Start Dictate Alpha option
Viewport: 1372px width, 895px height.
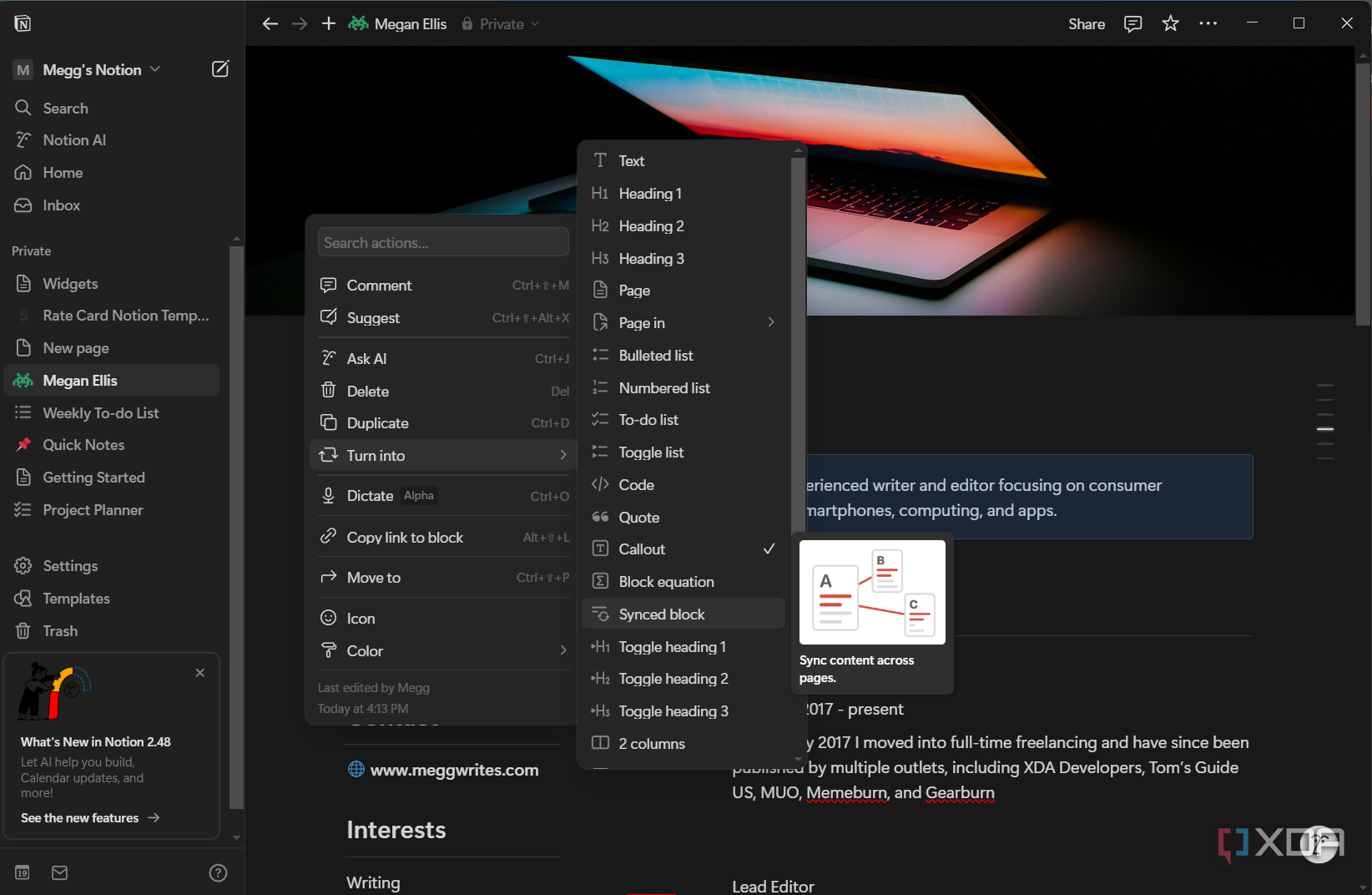click(442, 496)
